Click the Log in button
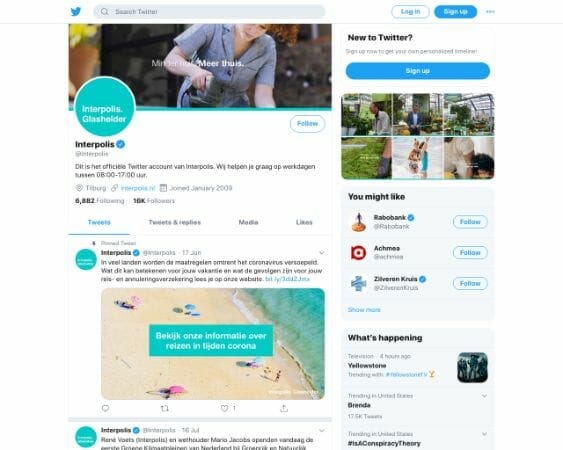The width and height of the screenshot is (563, 450). tap(410, 11)
